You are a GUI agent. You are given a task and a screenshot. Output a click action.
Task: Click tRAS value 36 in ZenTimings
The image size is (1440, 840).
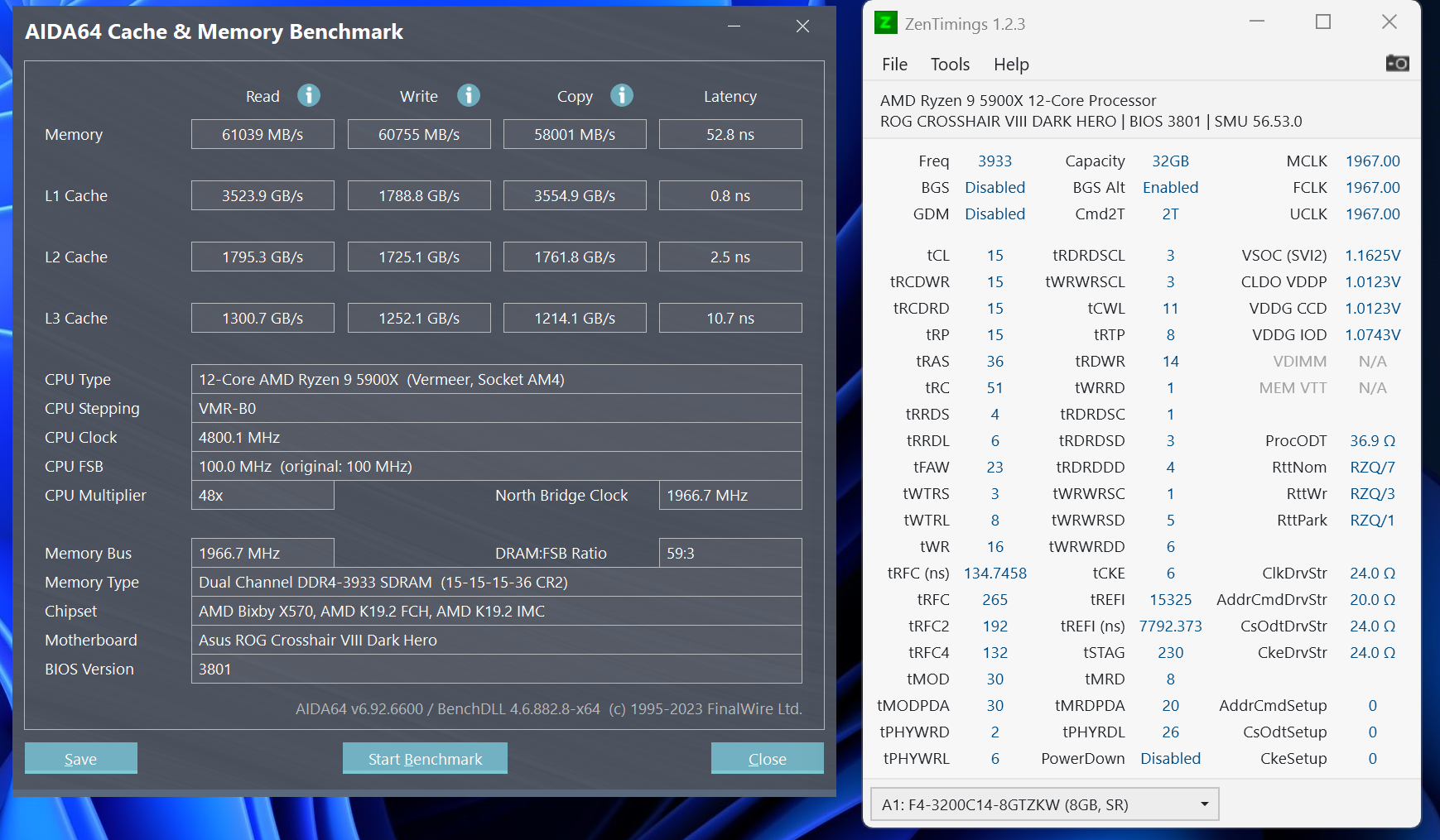click(995, 361)
